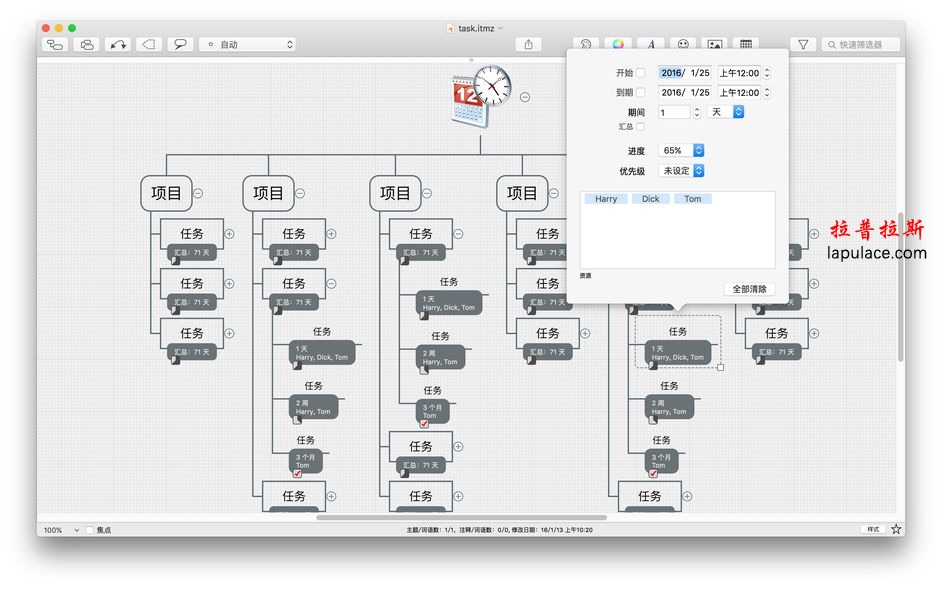The width and height of the screenshot is (942, 589).
Task: Open the color wheel inspector
Action: click(x=618, y=44)
